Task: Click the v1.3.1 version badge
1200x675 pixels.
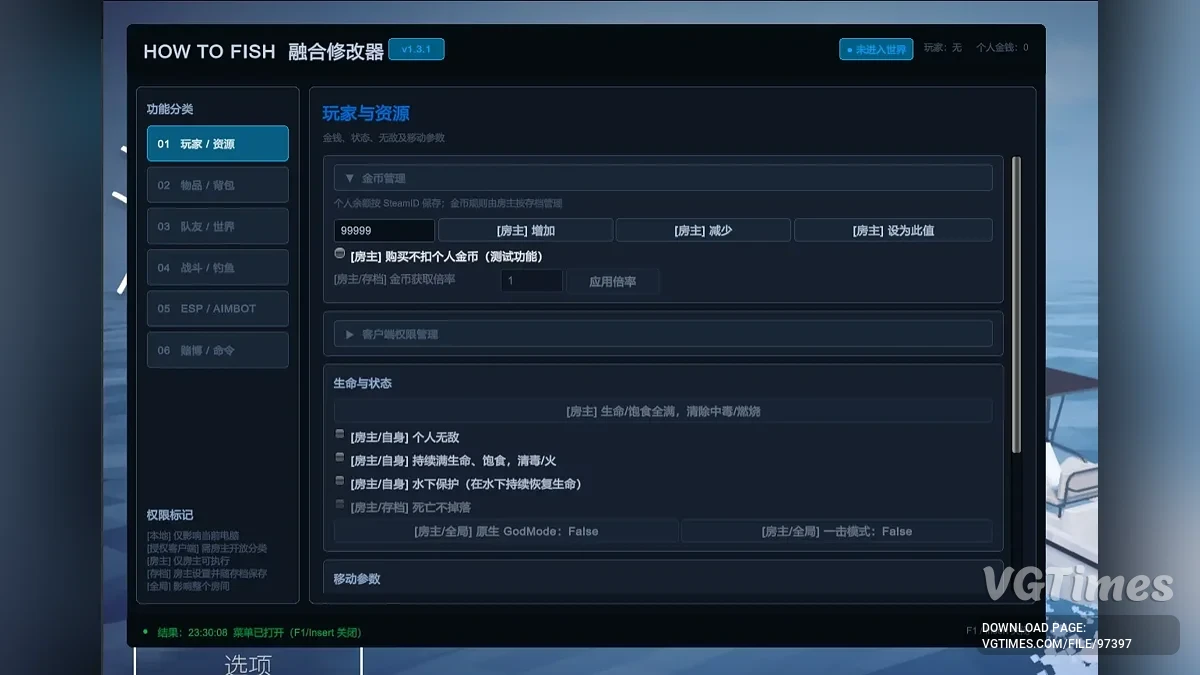Action: [416, 49]
